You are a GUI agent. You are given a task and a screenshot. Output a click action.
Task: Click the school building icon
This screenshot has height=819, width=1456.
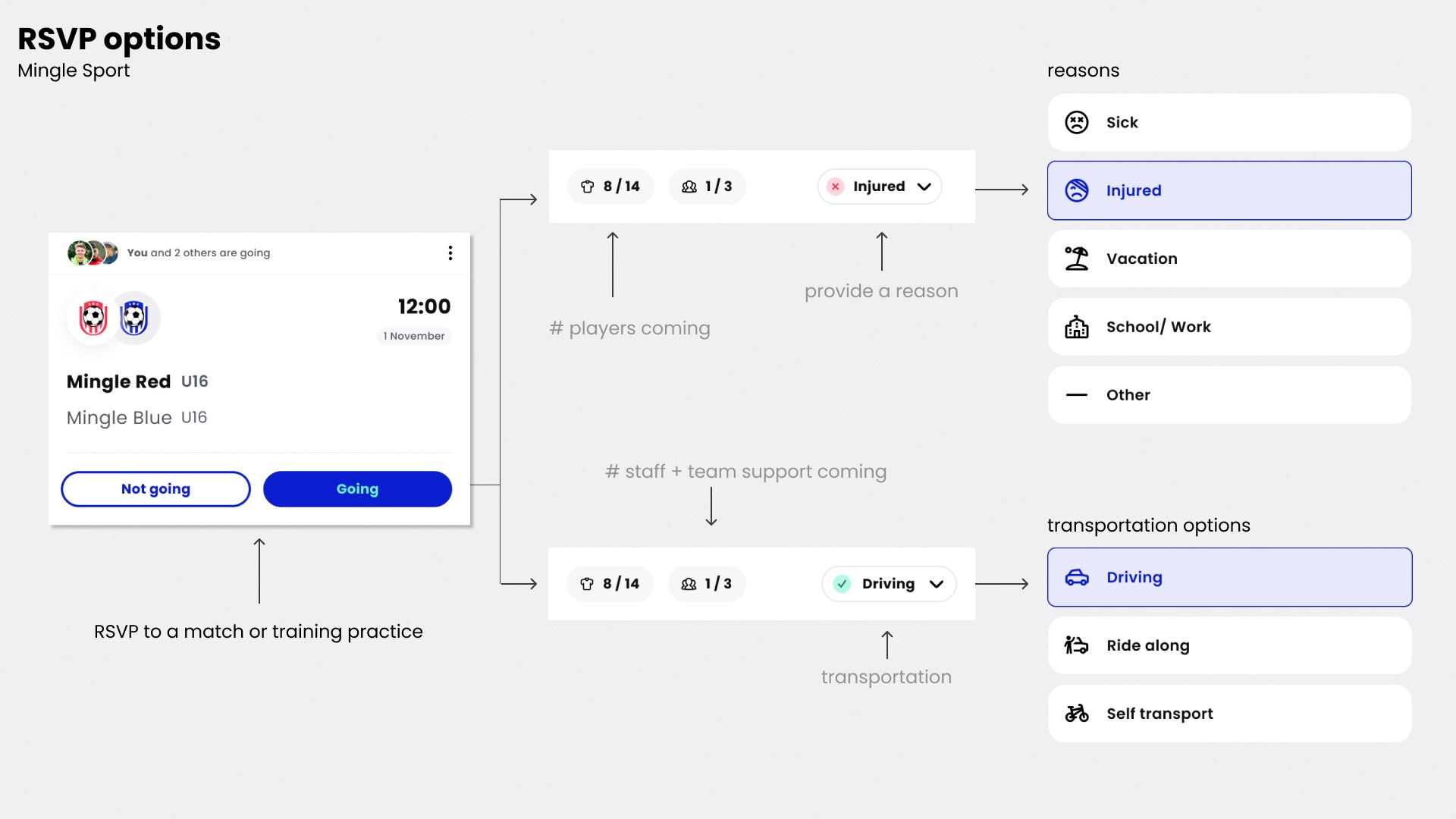(x=1077, y=327)
